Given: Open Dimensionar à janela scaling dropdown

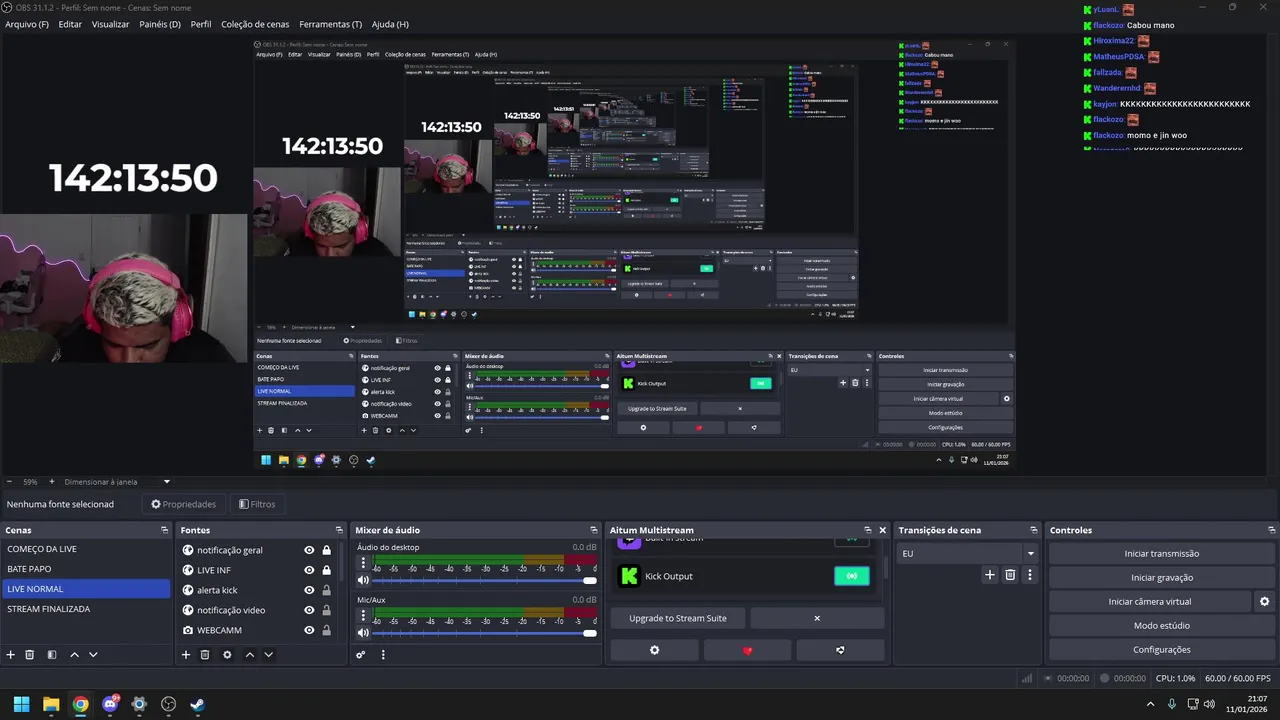Looking at the screenshot, I should tap(117, 482).
